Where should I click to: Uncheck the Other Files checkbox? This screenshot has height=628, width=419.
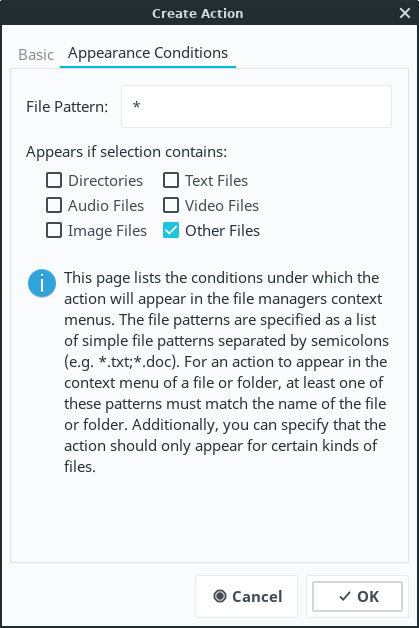(171, 230)
